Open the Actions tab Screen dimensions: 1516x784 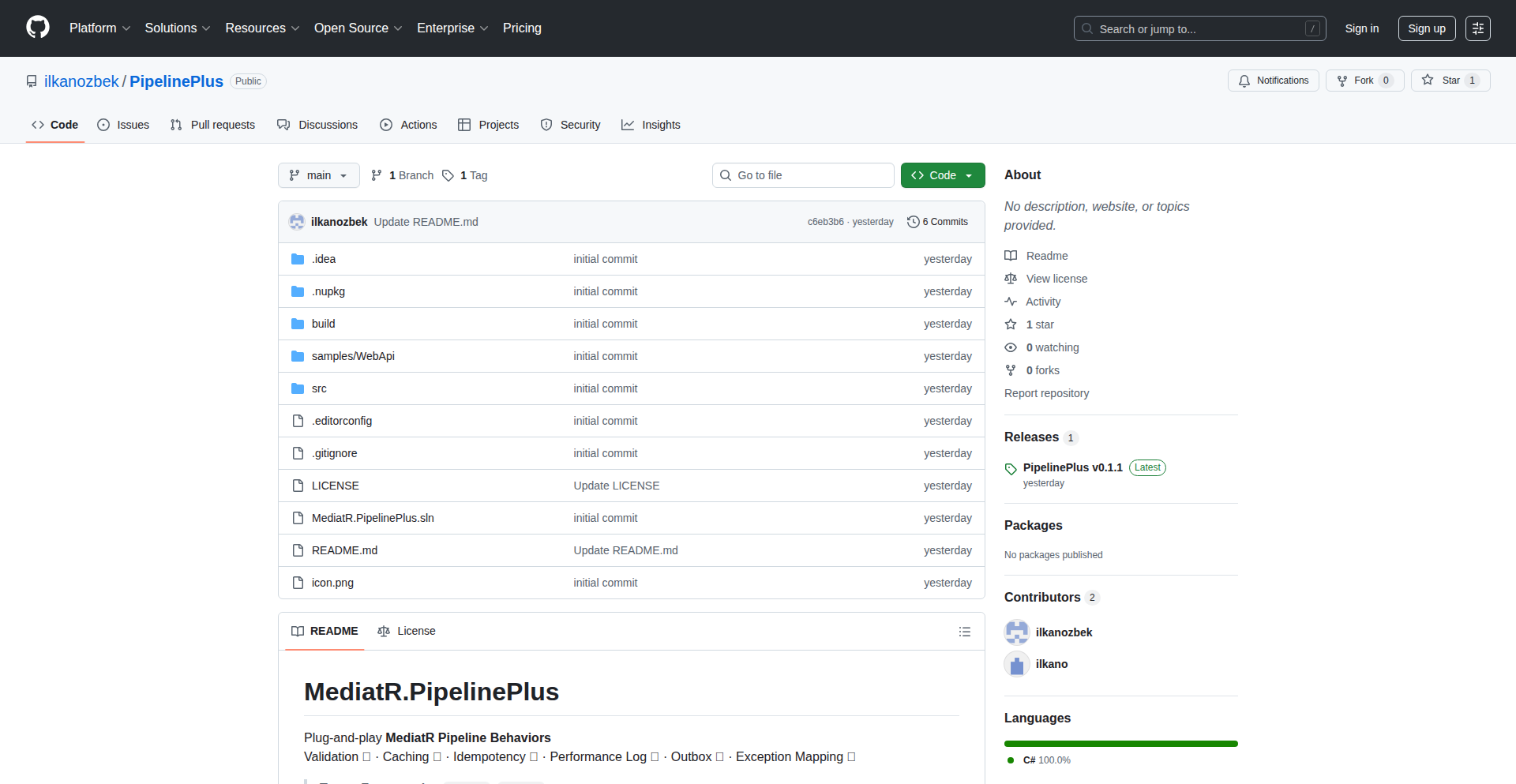coord(408,125)
